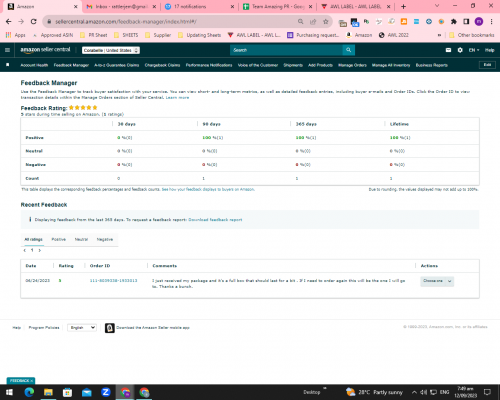Open the settings gear icon
The image size is (500, 400).
[460, 50]
